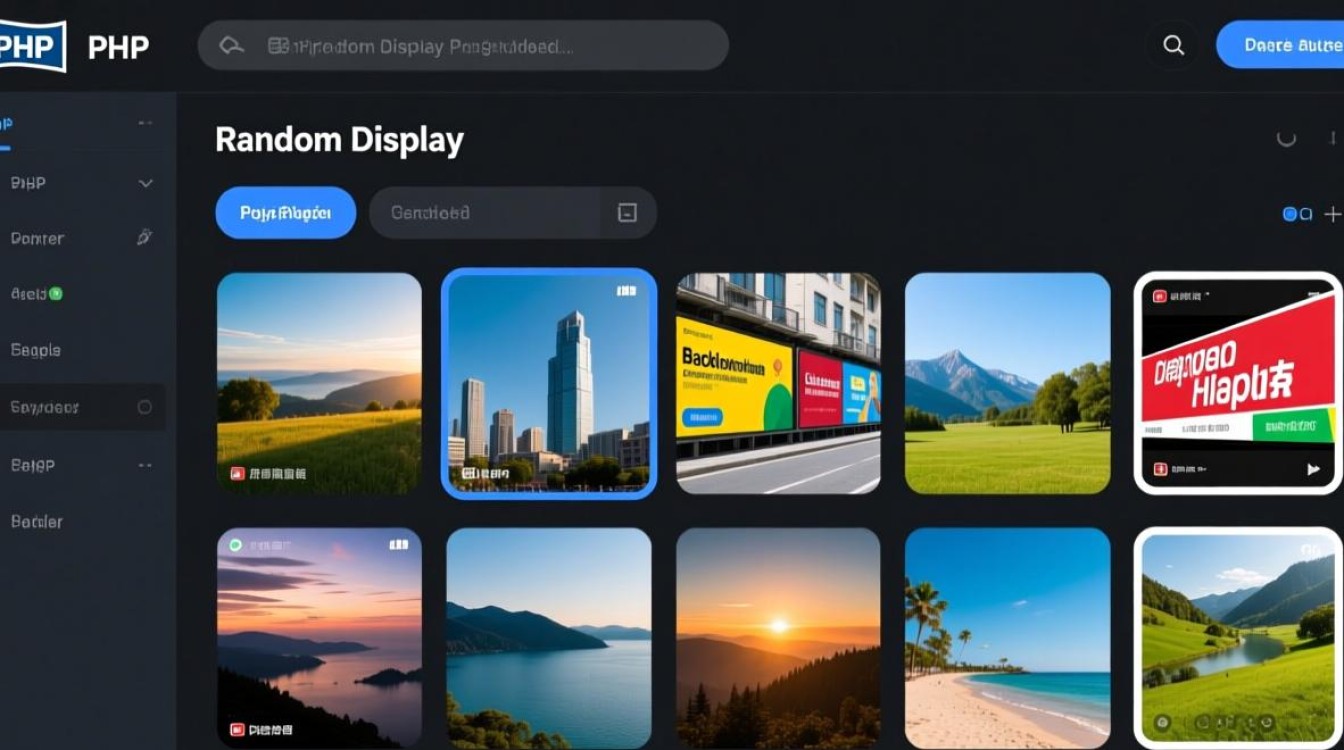
Task: Click the square icon in the gray filter pill
Action: tap(627, 213)
